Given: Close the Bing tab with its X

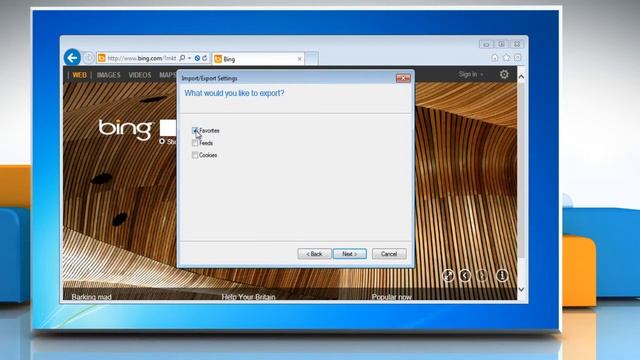Looking at the screenshot, I should point(300,59).
